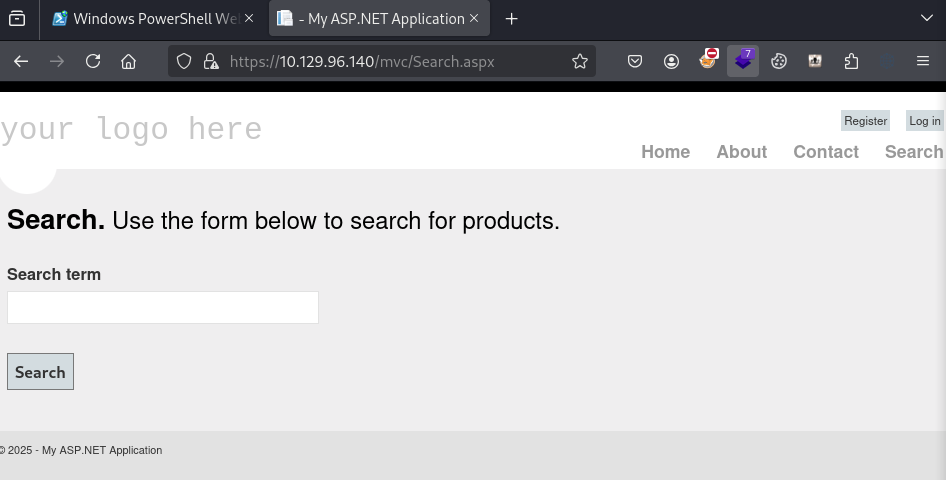Click the footer copyright text
This screenshot has width=946, height=480.
point(80,450)
